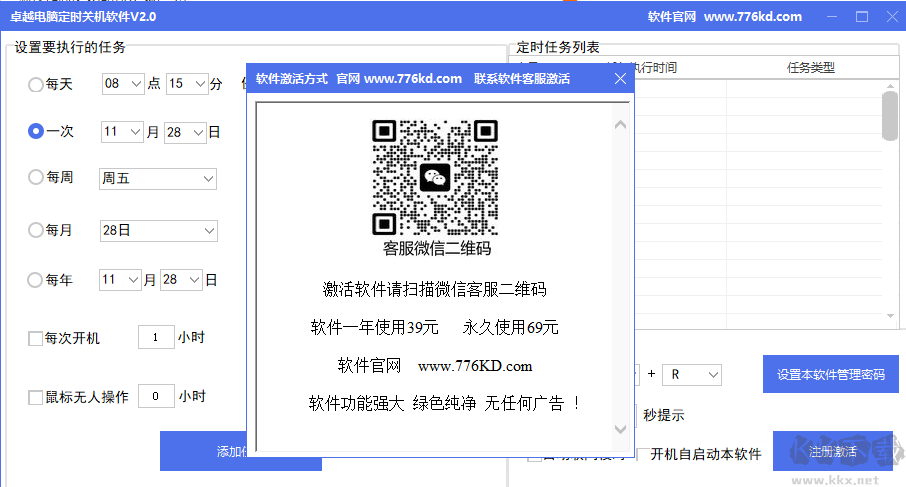The width and height of the screenshot is (906, 487).
Task: Pick the 每年 yearly radio option
Action: [x=35, y=280]
